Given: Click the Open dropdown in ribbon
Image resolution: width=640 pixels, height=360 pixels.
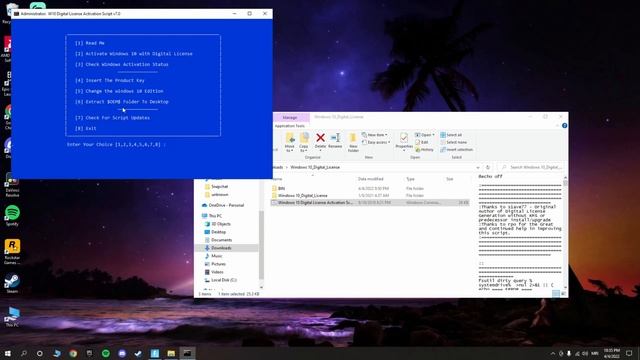Looking at the screenshot, I should 424,135.
